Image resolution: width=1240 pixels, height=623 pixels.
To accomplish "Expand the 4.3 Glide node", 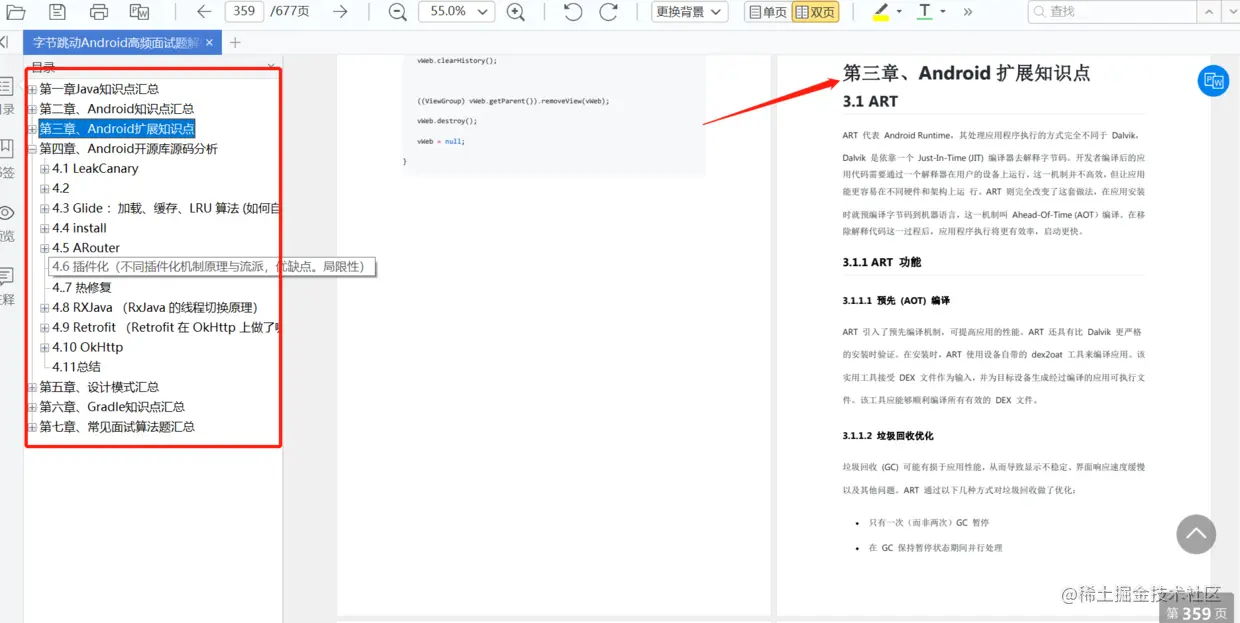I will pyautogui.click(x=45, y=208).
